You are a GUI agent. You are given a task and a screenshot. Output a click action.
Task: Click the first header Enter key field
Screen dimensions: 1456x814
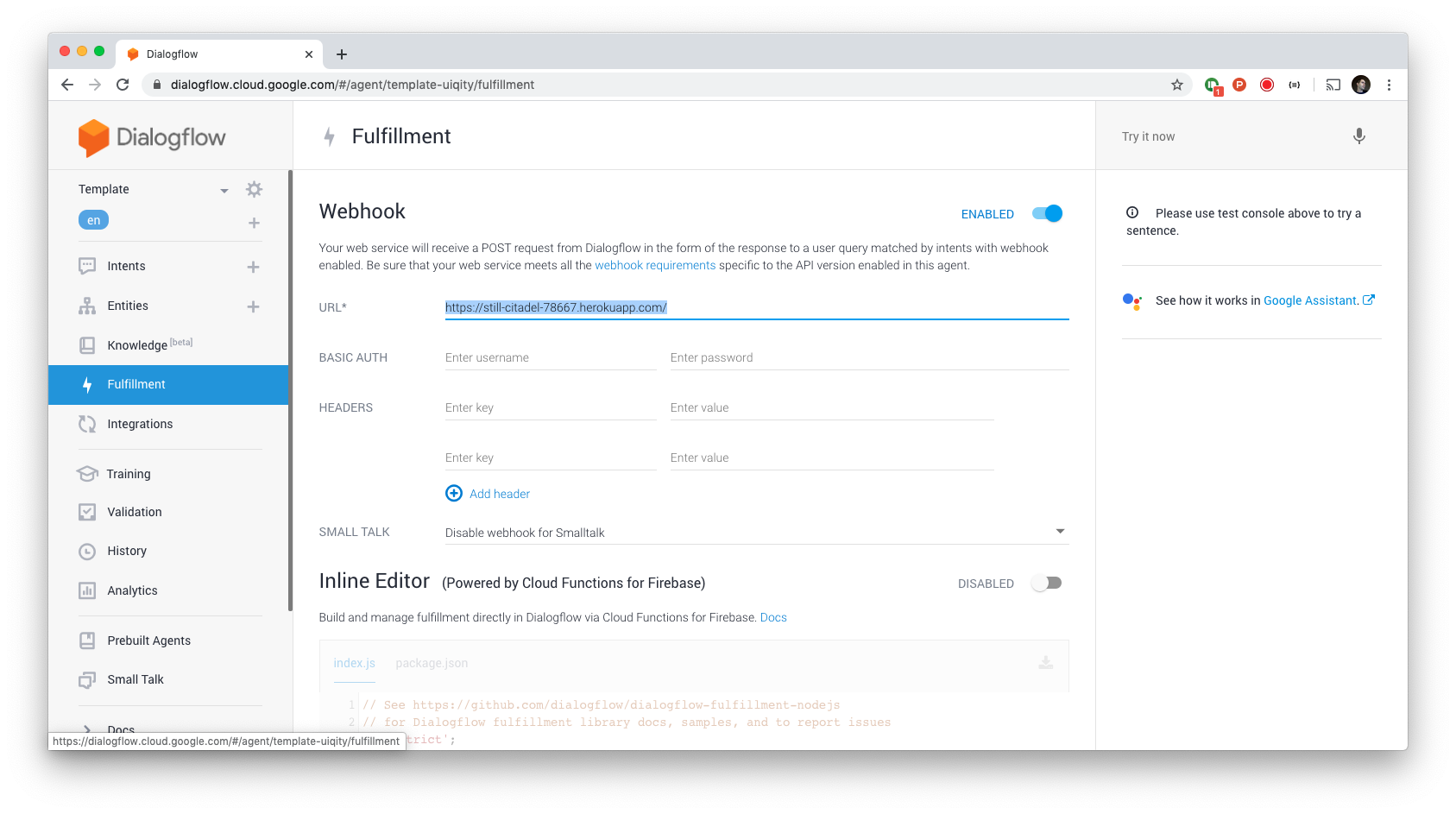point(551,407)
